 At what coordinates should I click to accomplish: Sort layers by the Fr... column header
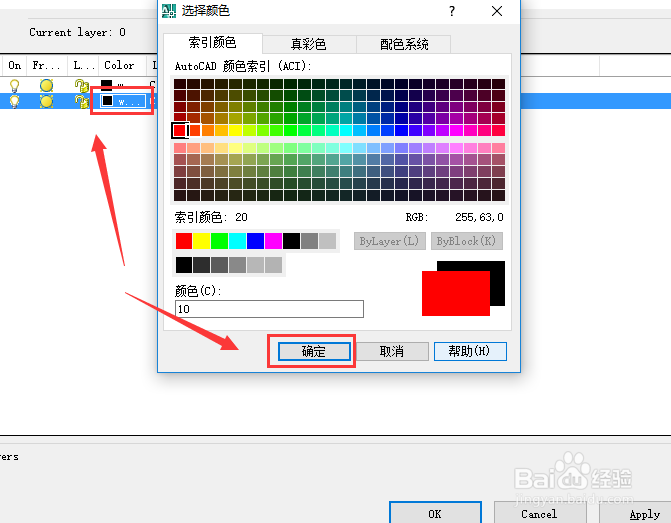[x=46, y=65]
